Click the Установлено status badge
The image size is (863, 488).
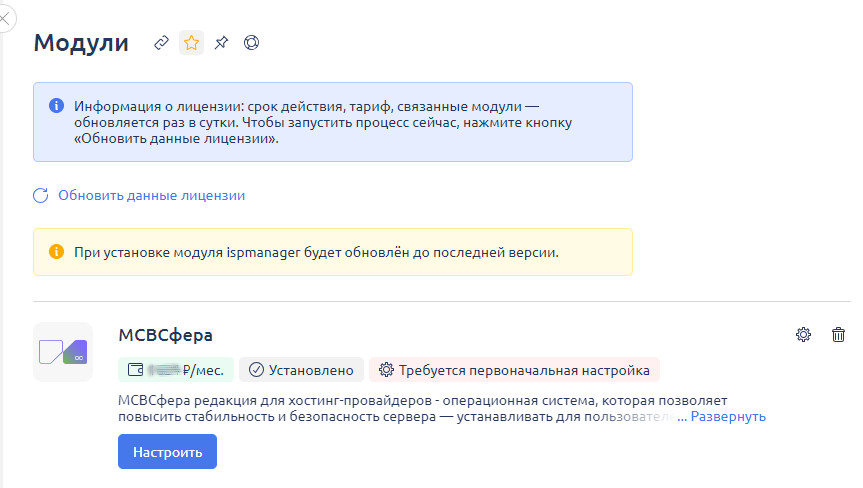[x=301, y=370]
